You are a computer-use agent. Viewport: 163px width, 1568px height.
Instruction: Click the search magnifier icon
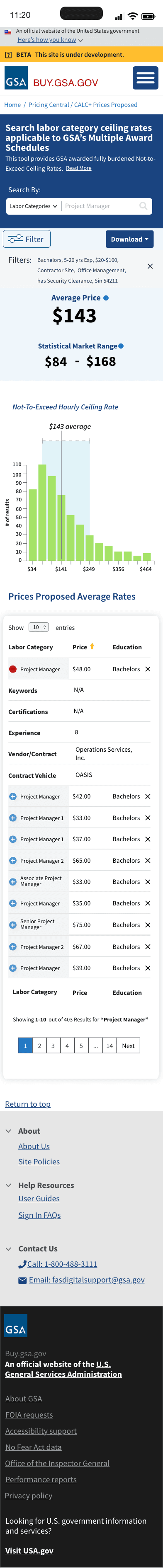[144, 206]
